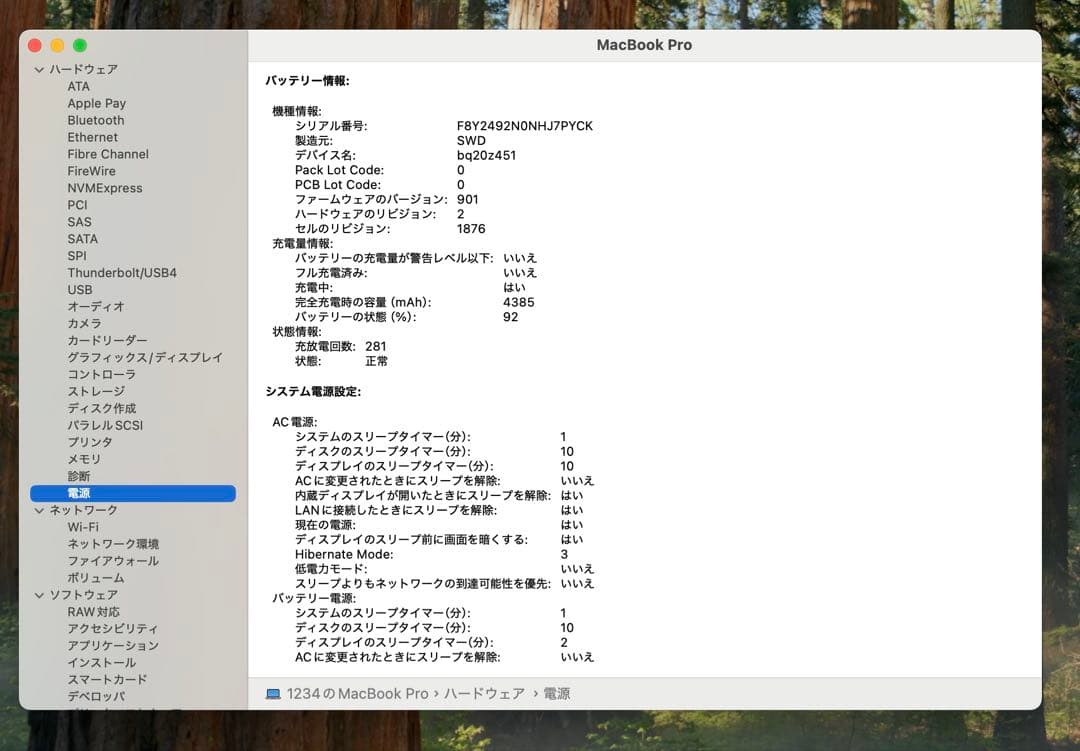The image size is (1080, 751).
Task: Select グラフィックス/ディスプレイ entry
Action: [145, 358]
